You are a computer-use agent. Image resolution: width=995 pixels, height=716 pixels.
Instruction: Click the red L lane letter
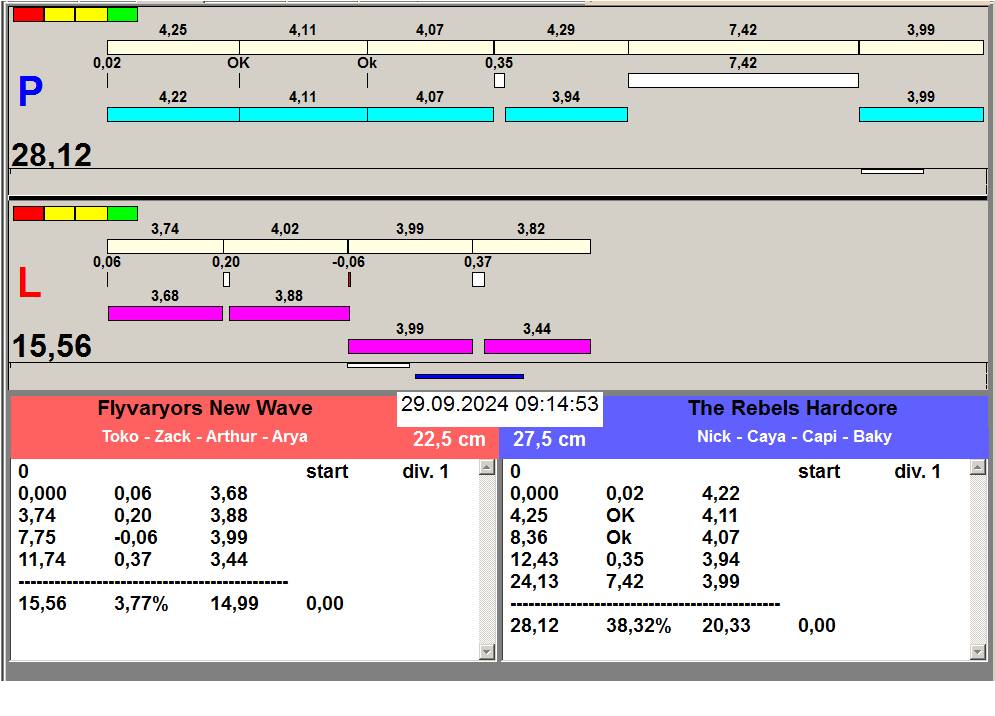point(30,285)
